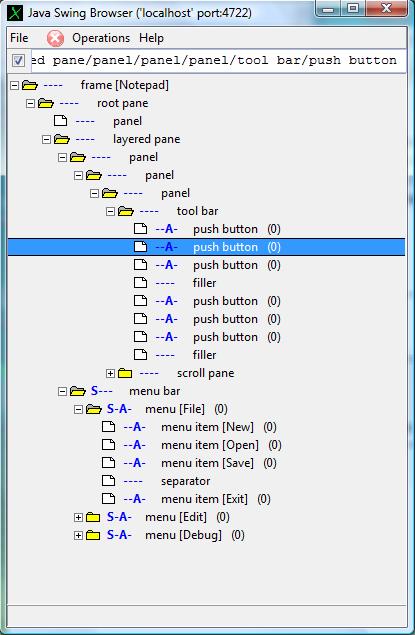This screenshot has height=635, width=415.
Task: Click document icon beside menu item [Exit]
Action: point(109,499)
